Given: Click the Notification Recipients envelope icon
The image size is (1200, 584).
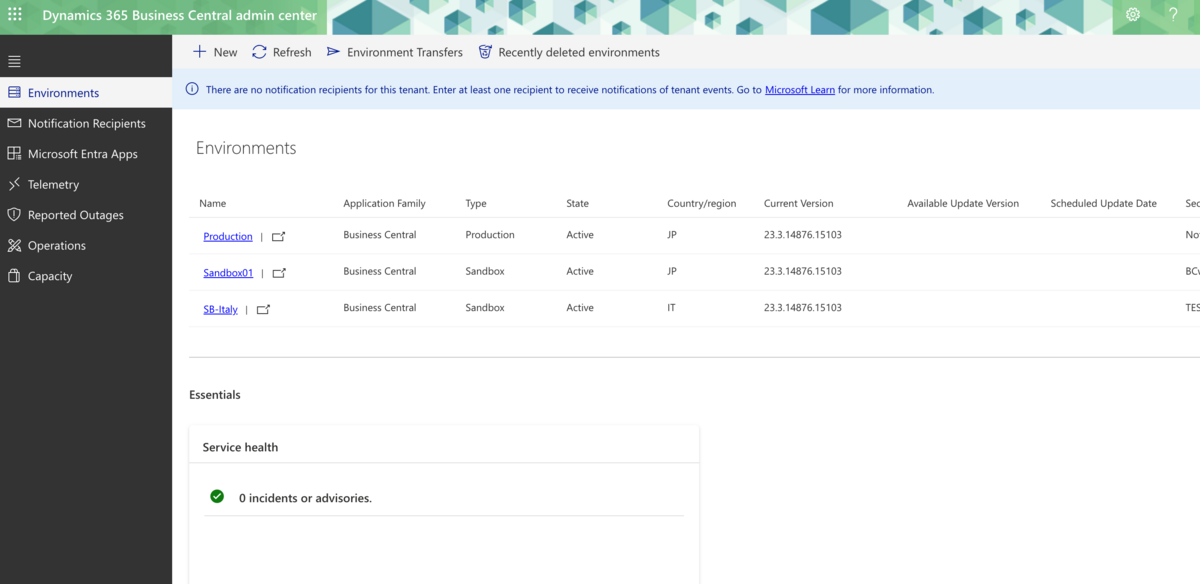Looking at the screenshot, I should pyautogui.click(x=14, y=123).
